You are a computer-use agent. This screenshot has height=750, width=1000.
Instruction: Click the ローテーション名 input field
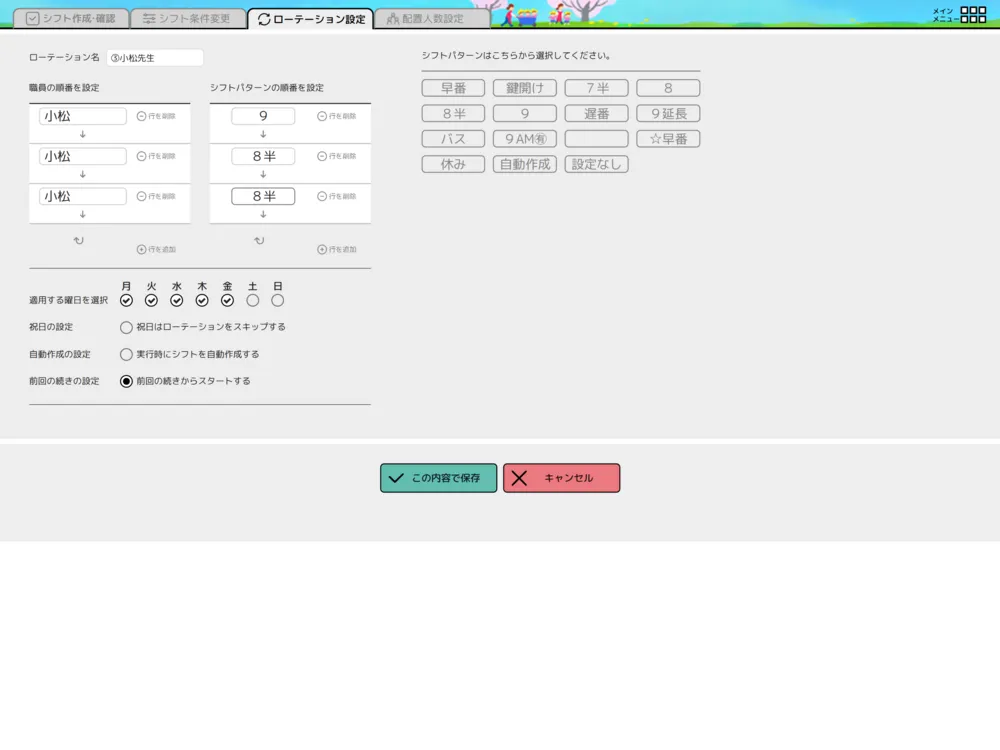pyautogui.click(x=155, y=57)
